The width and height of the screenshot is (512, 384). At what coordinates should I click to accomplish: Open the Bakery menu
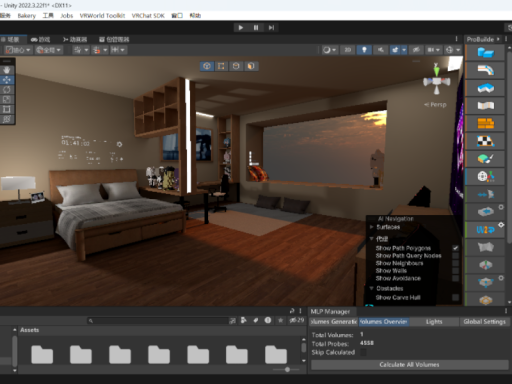[27, 16]
